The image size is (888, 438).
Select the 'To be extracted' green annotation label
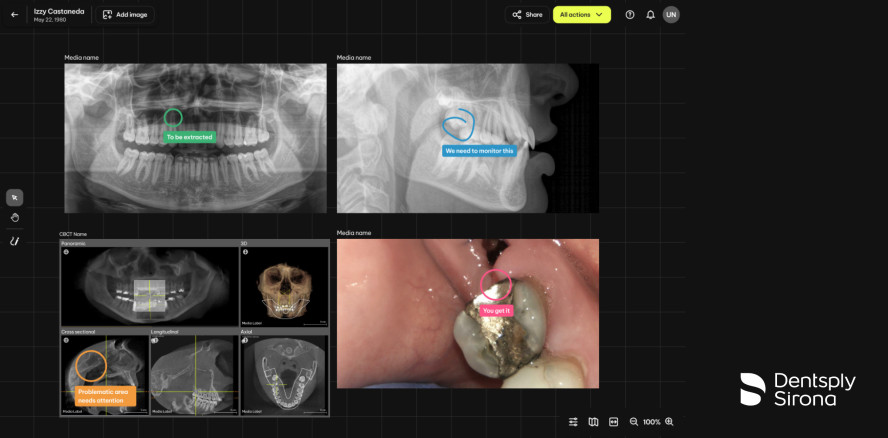click(190, 137)
